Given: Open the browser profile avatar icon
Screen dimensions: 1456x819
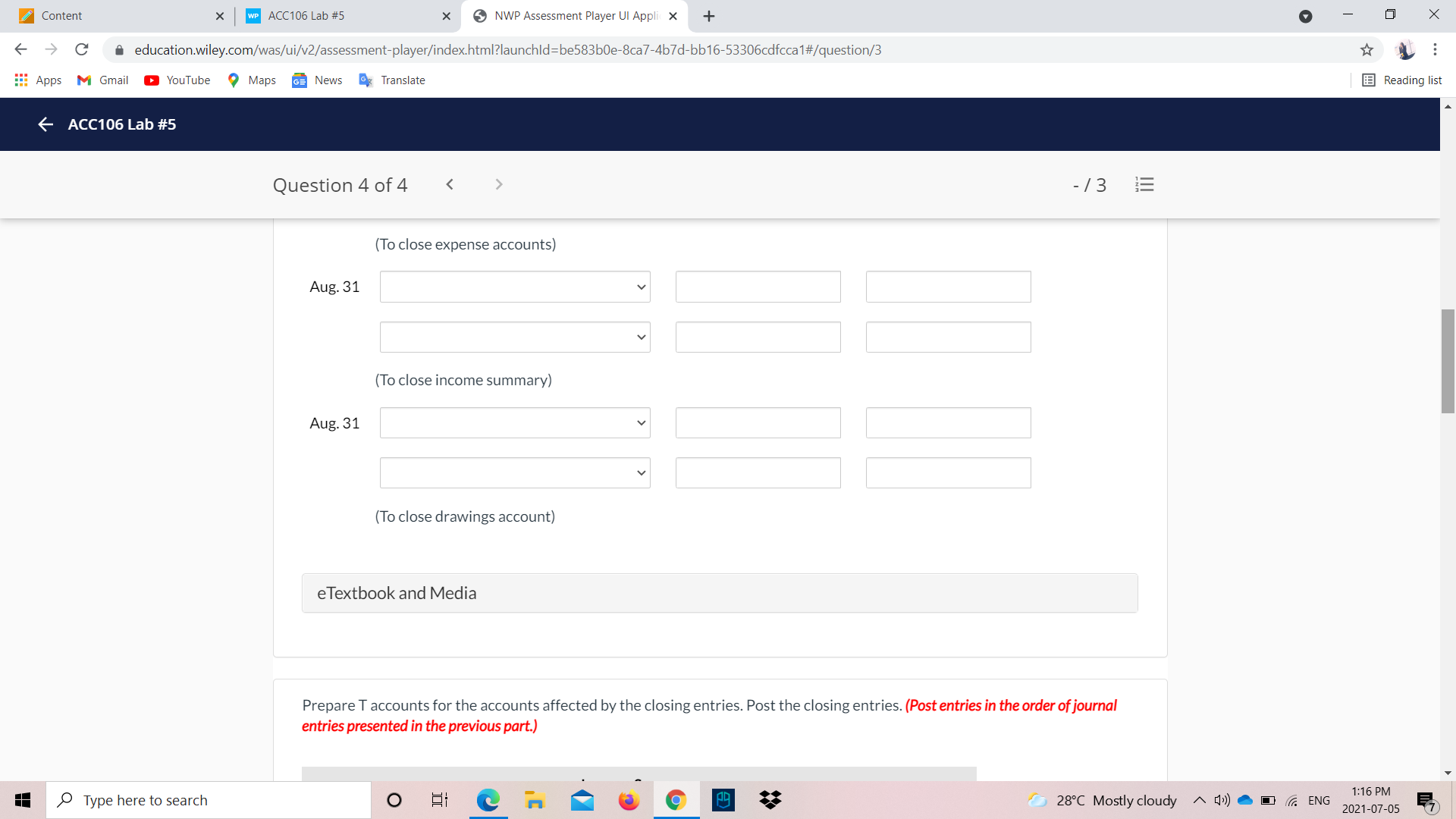Looking at the screenshot, I should click(1407, 50).
